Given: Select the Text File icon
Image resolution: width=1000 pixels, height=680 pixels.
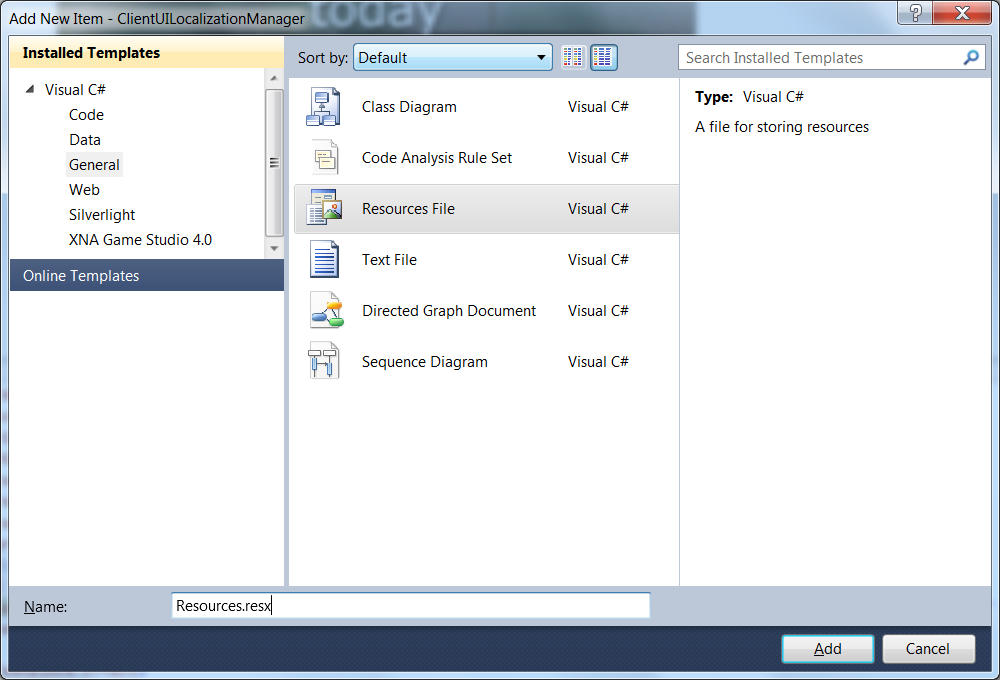Looking at the screenshot, I should tap(325, 259).
